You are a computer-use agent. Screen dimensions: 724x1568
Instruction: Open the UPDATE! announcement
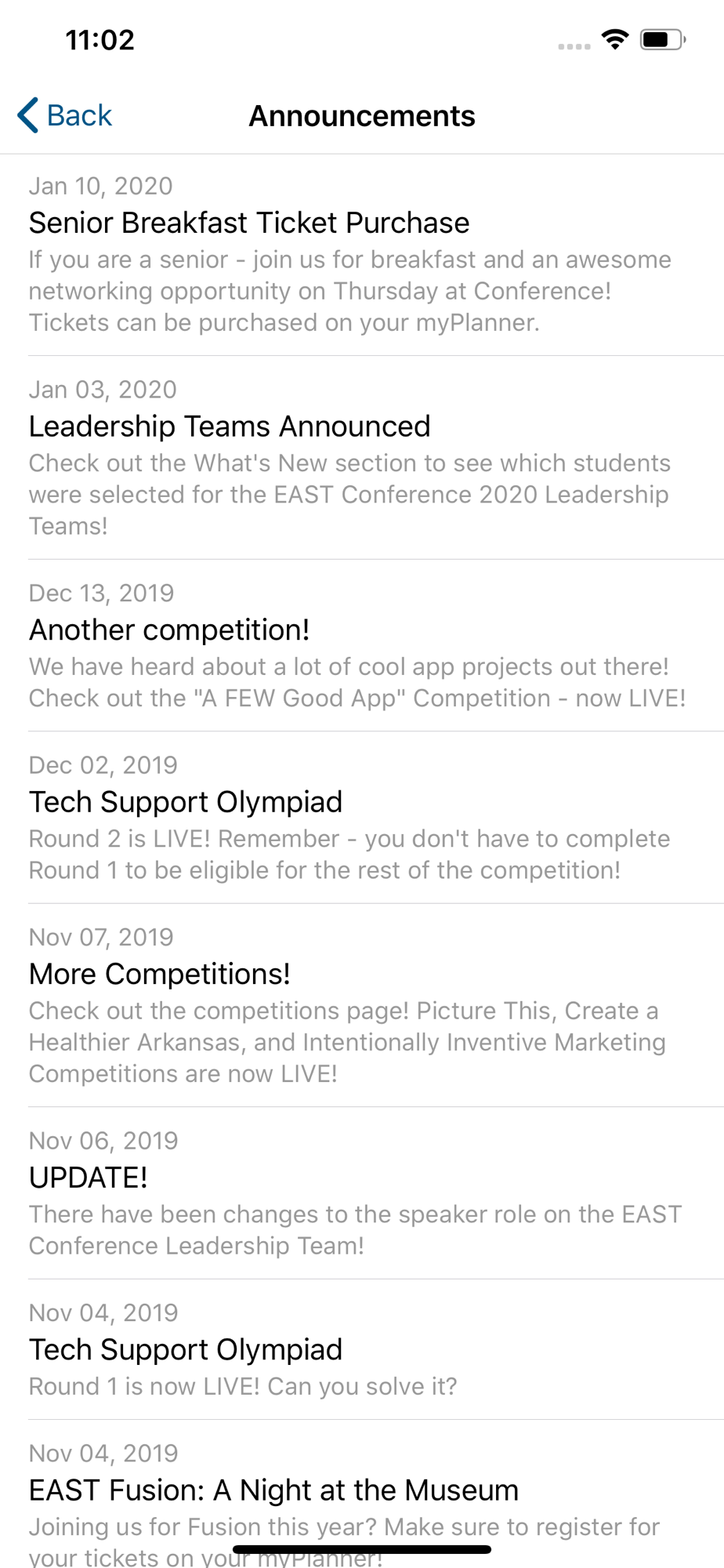click(89, 1178)
